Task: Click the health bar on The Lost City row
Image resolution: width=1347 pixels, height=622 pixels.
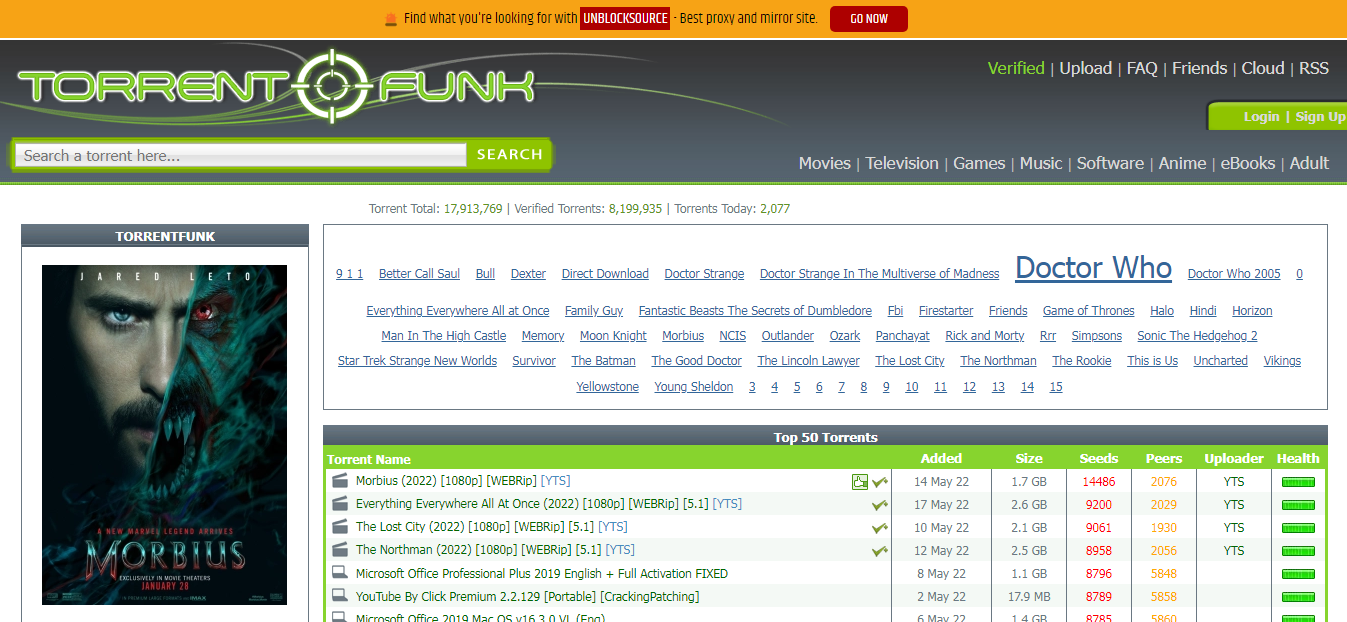Action: pos(1298,528)
